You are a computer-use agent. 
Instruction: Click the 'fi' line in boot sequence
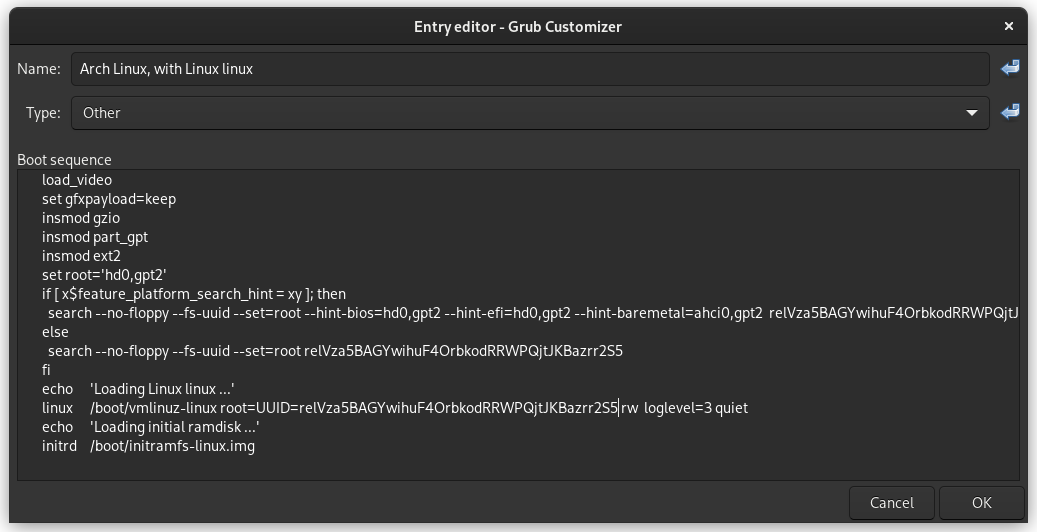[x=47, y=370]
